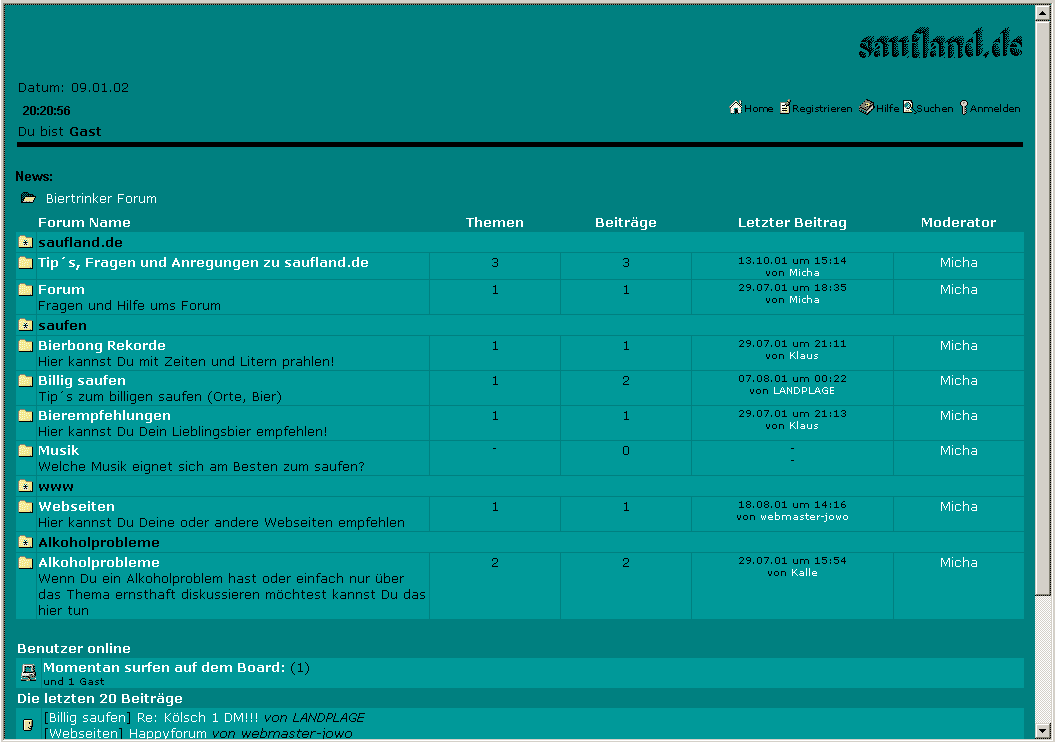
Task: Click the folder icon for Musik
Action: 26,450
